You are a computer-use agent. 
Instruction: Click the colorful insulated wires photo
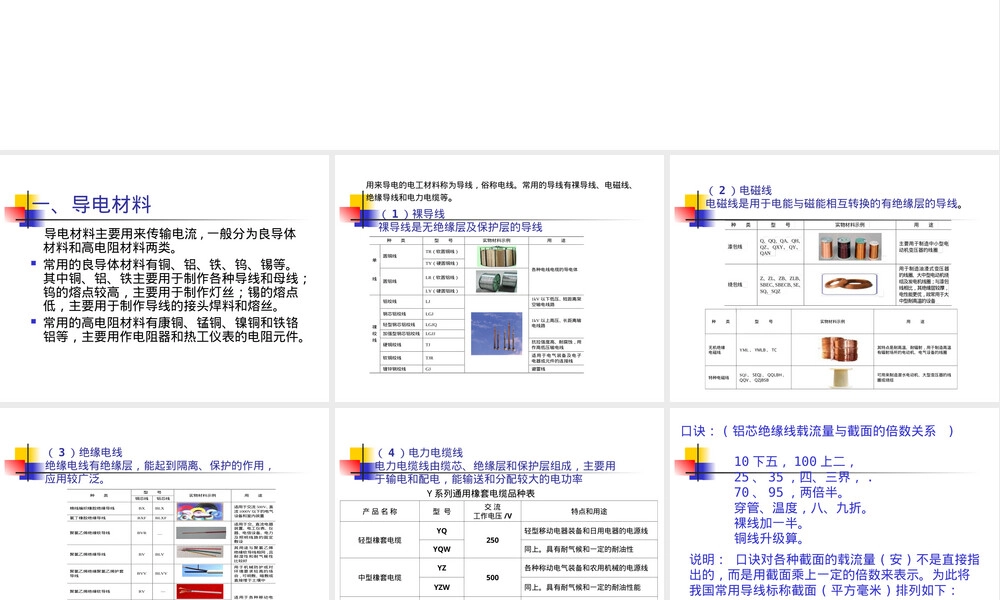pos(200,511)
